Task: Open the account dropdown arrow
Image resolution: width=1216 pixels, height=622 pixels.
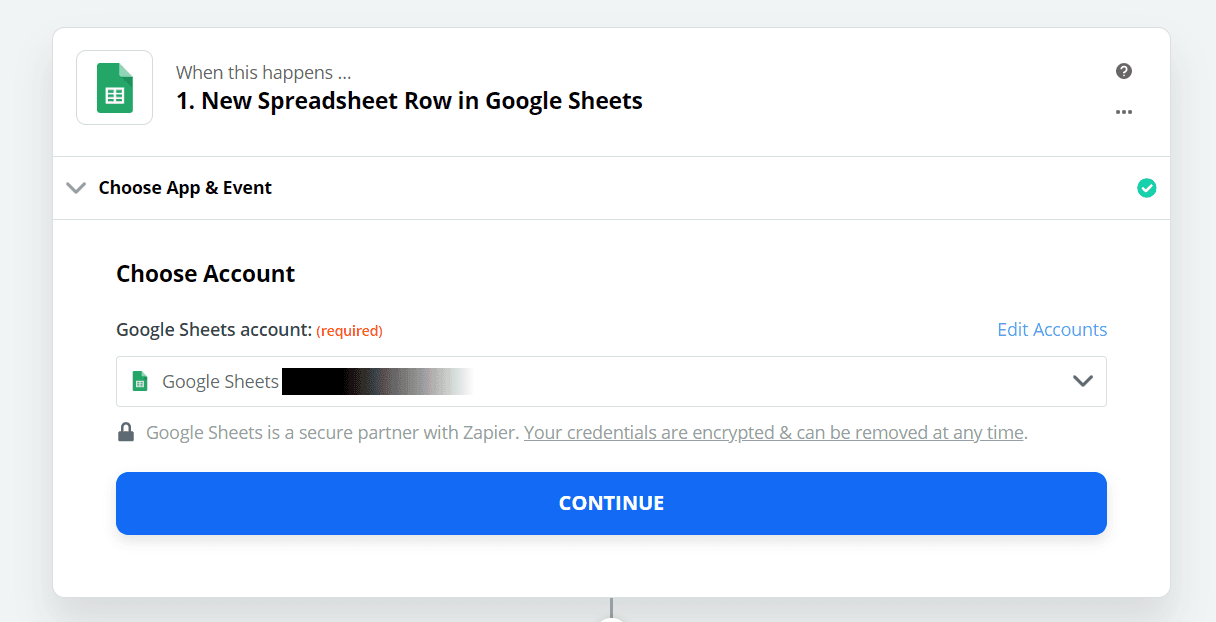Action: 1082,381
